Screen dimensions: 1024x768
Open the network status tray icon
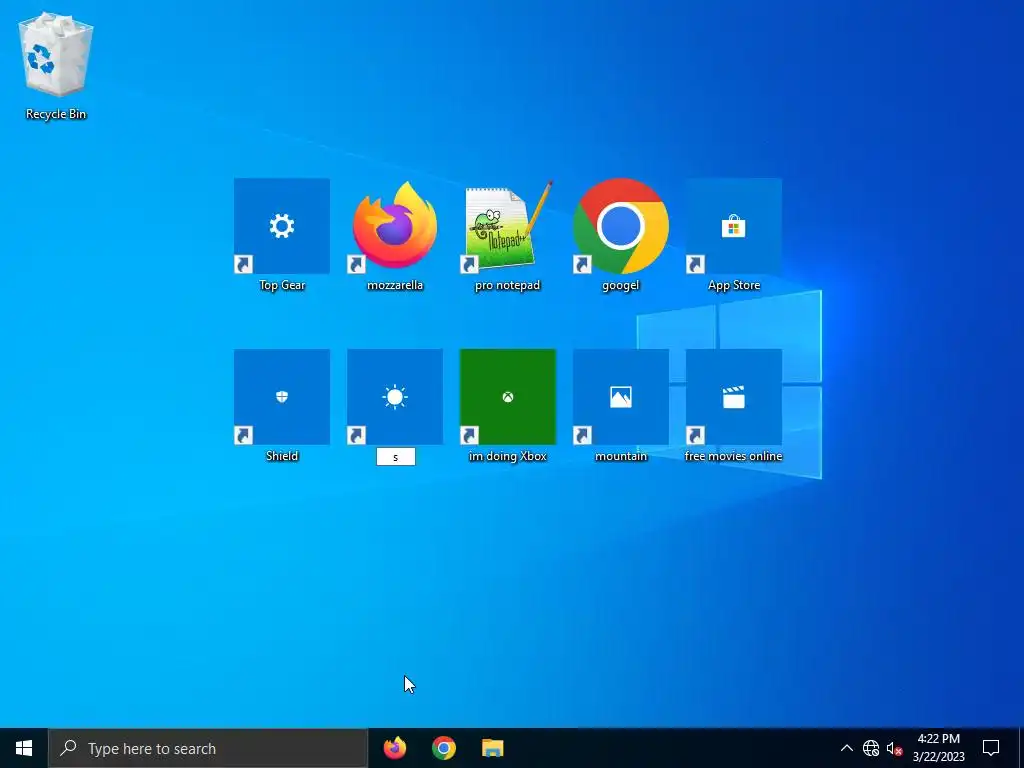tap(871, 748)
